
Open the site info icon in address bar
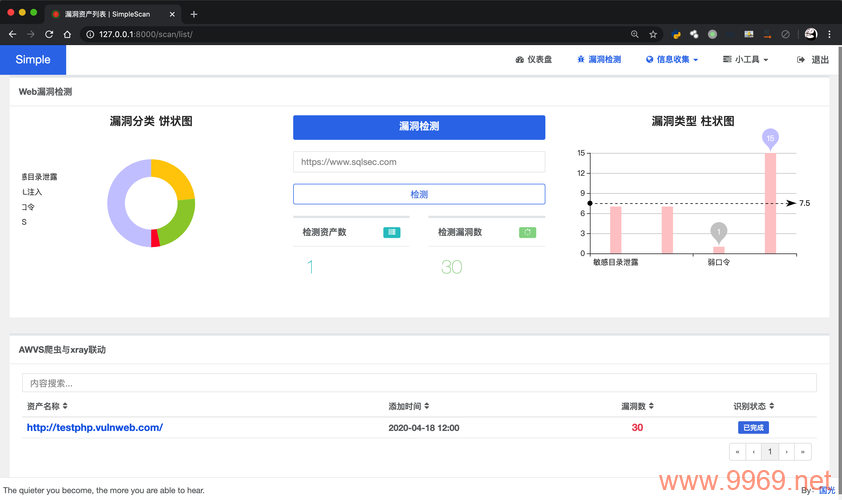(x=90, y=34)
